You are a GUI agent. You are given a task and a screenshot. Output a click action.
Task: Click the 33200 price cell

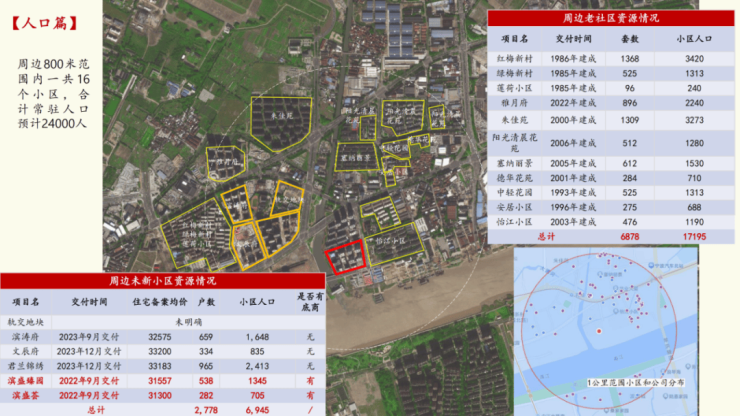(x=160, y=352)
